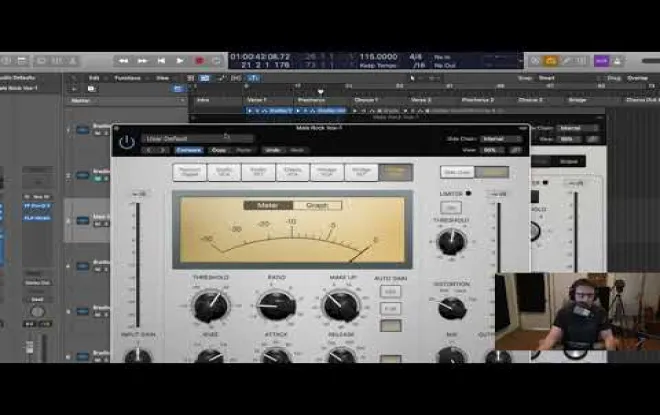This screenshot has height=415, width=660.
Task: Click the Input Gain knob
Action: [138, 356]
